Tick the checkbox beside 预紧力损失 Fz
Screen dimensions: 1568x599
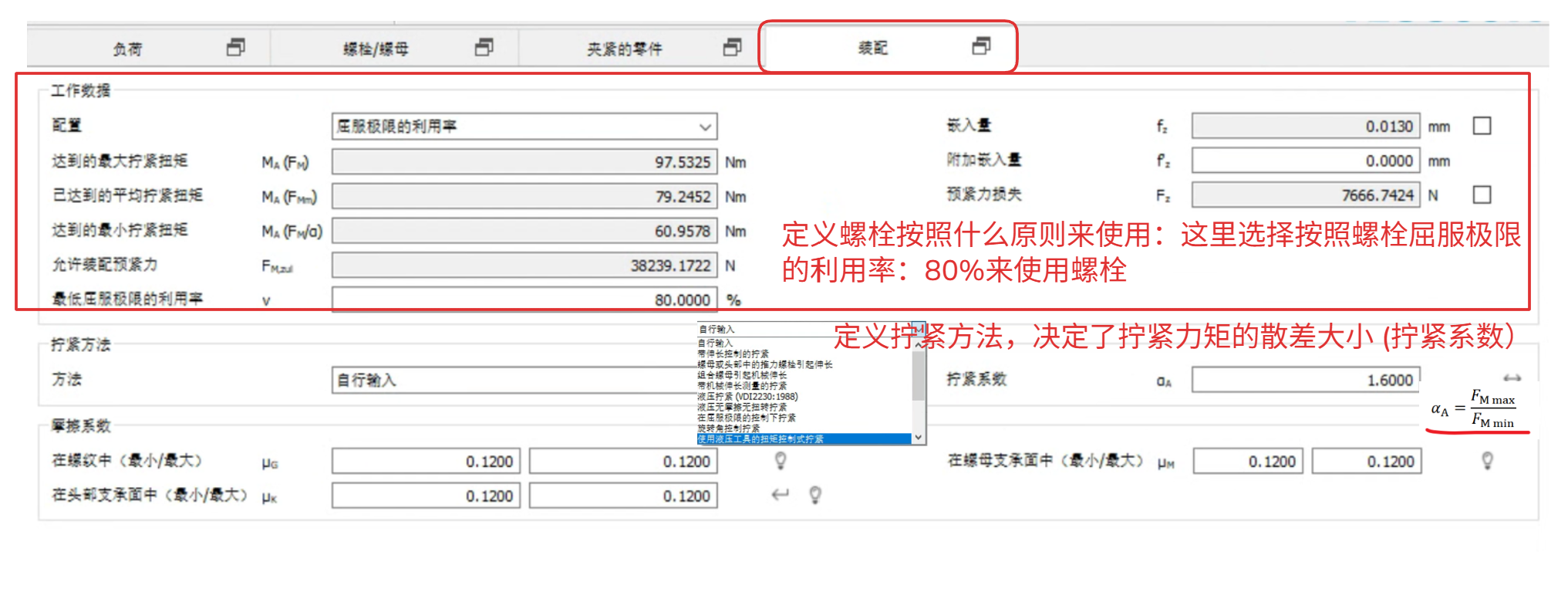pyautogui.click(x=1482, y=195)
